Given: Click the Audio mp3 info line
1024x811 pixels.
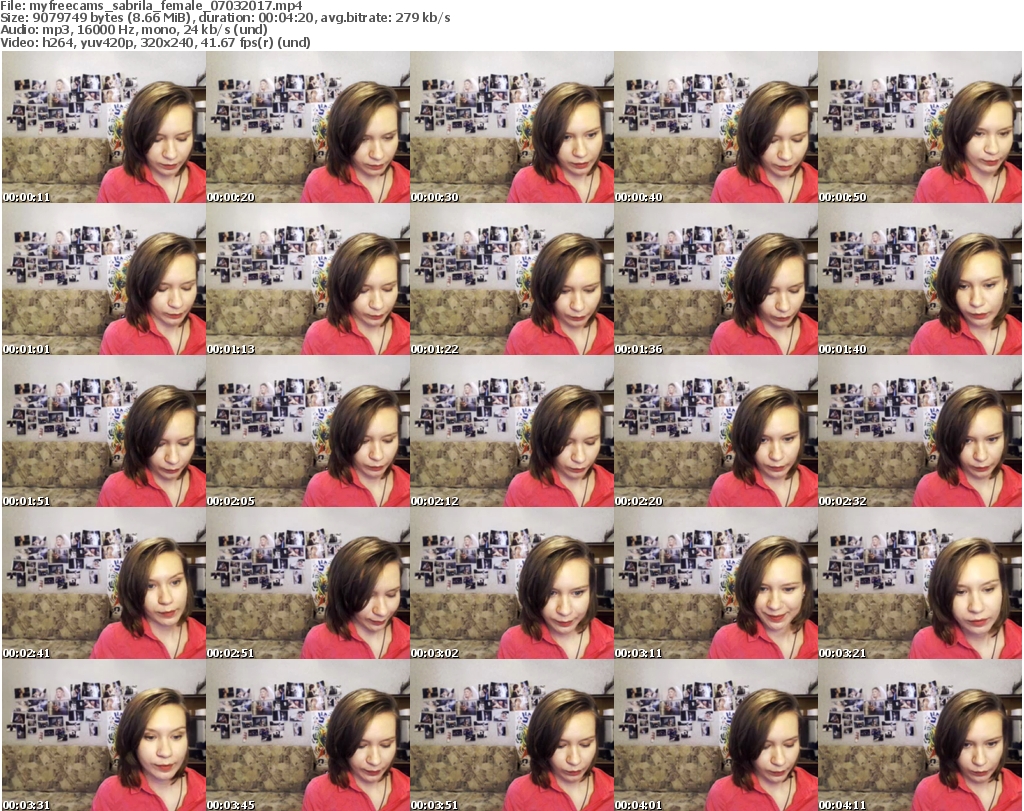Looking at the screenshot, I should (x=134, y=30).
